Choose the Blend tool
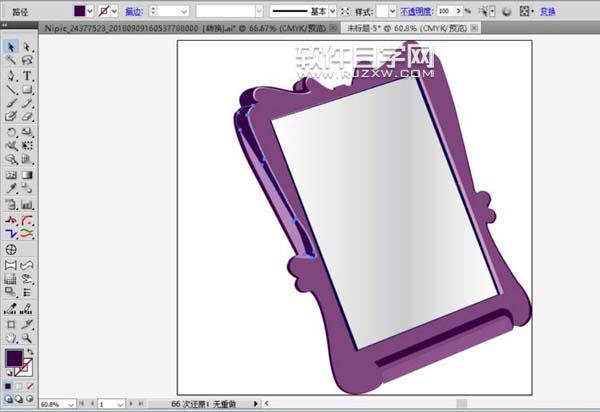The width and height of the screenshot is (600, 412). tap(27, 188)
